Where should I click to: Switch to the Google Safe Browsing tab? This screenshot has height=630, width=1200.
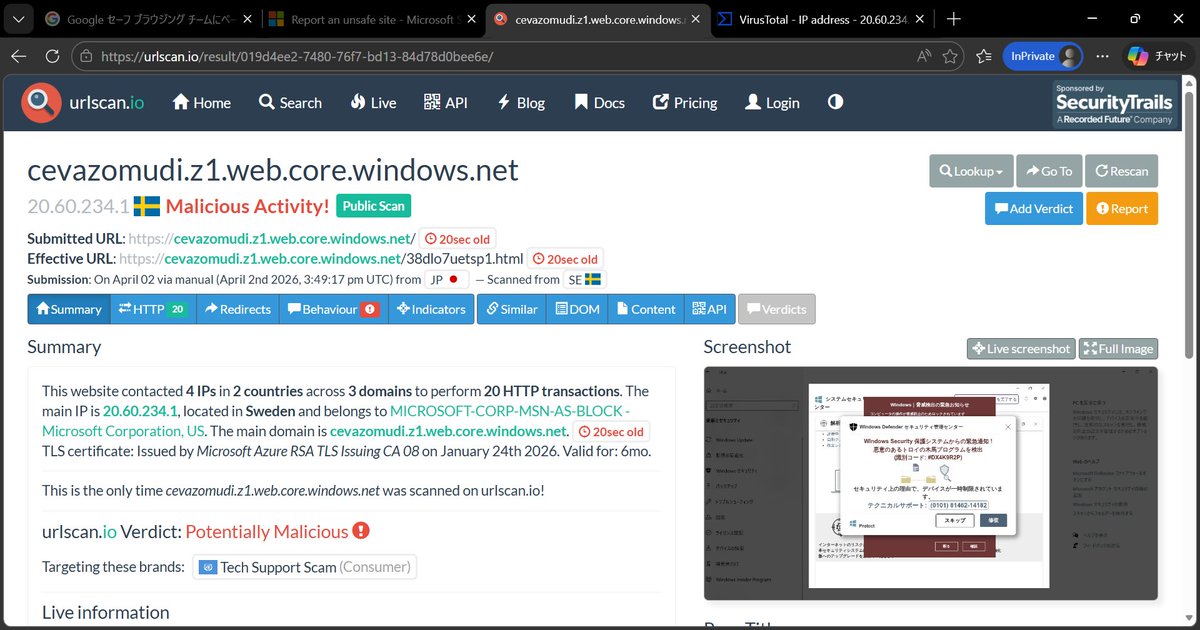click(x=148, y=19)
